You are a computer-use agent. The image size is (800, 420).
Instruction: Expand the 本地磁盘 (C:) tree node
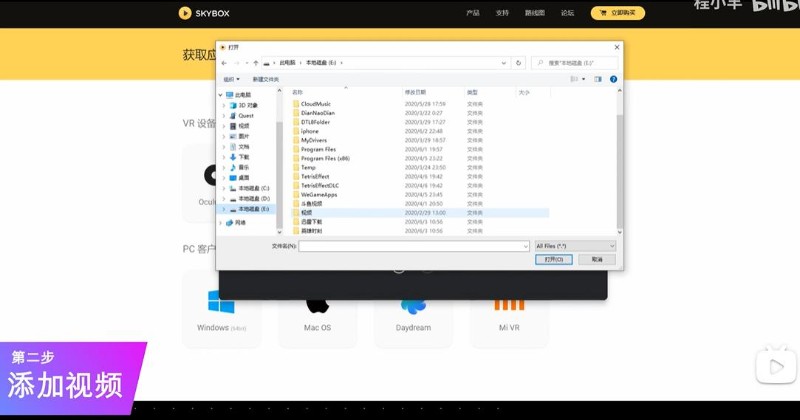coord(224,188)
